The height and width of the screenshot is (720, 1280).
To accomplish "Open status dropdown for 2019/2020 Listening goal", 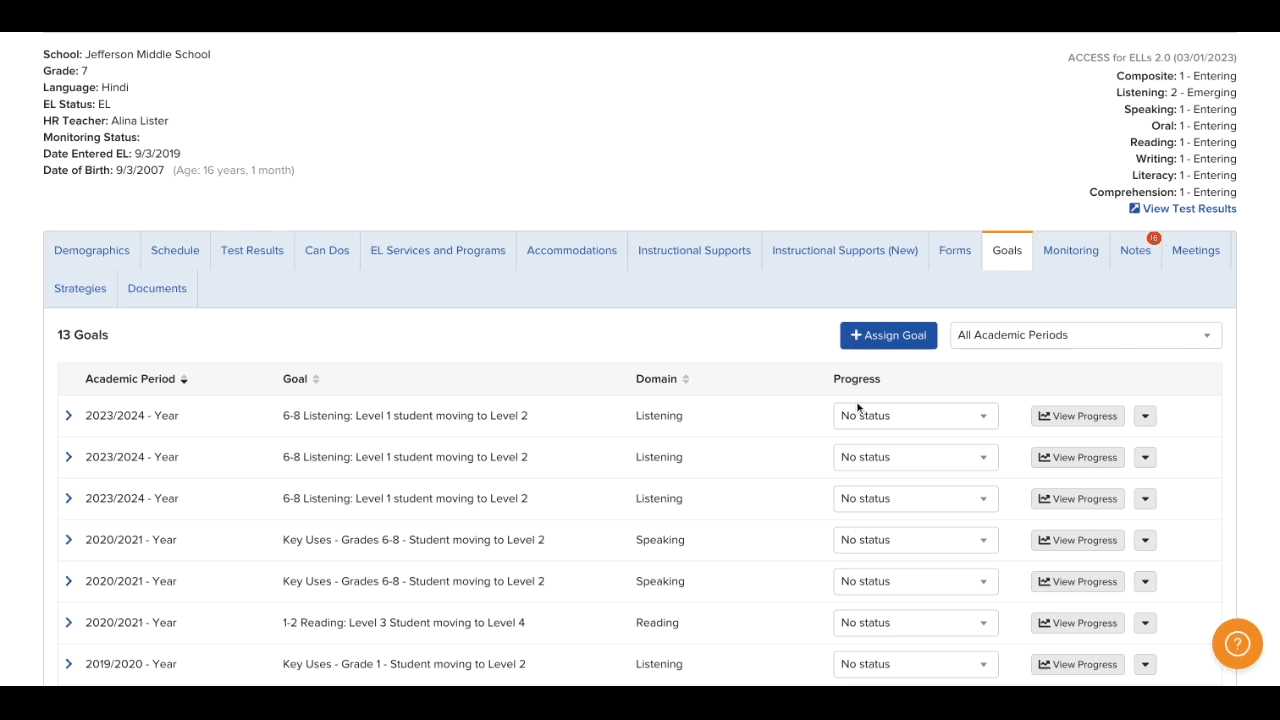I will [x=915, y=664].
